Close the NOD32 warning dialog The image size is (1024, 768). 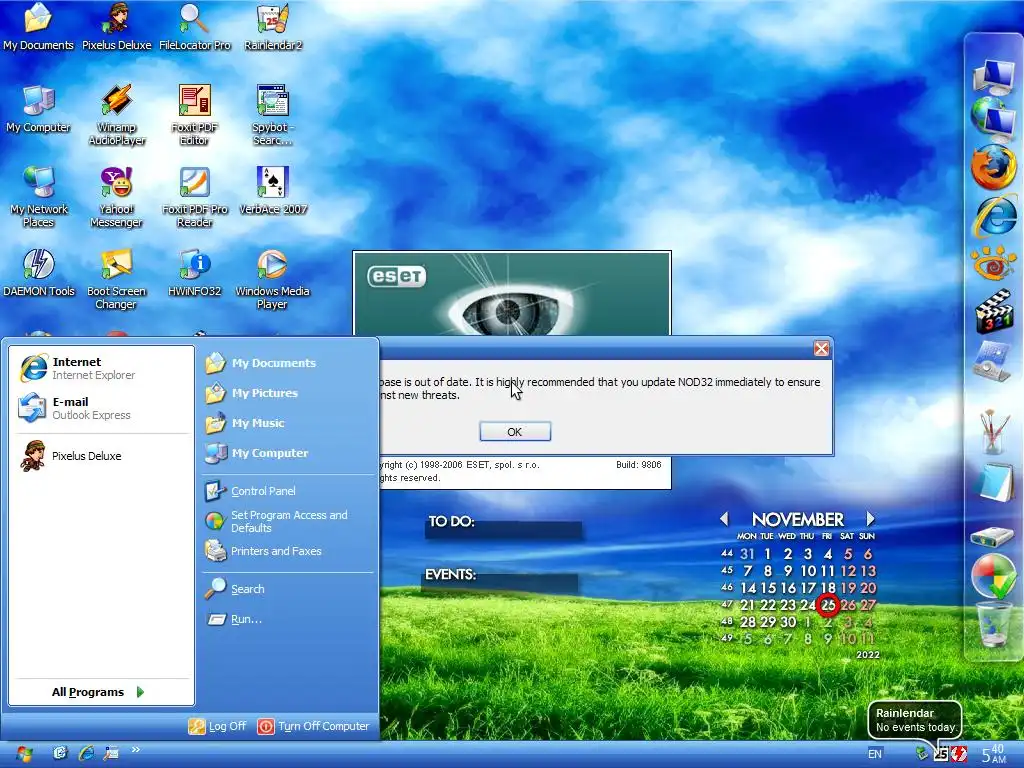coord(821,349)
